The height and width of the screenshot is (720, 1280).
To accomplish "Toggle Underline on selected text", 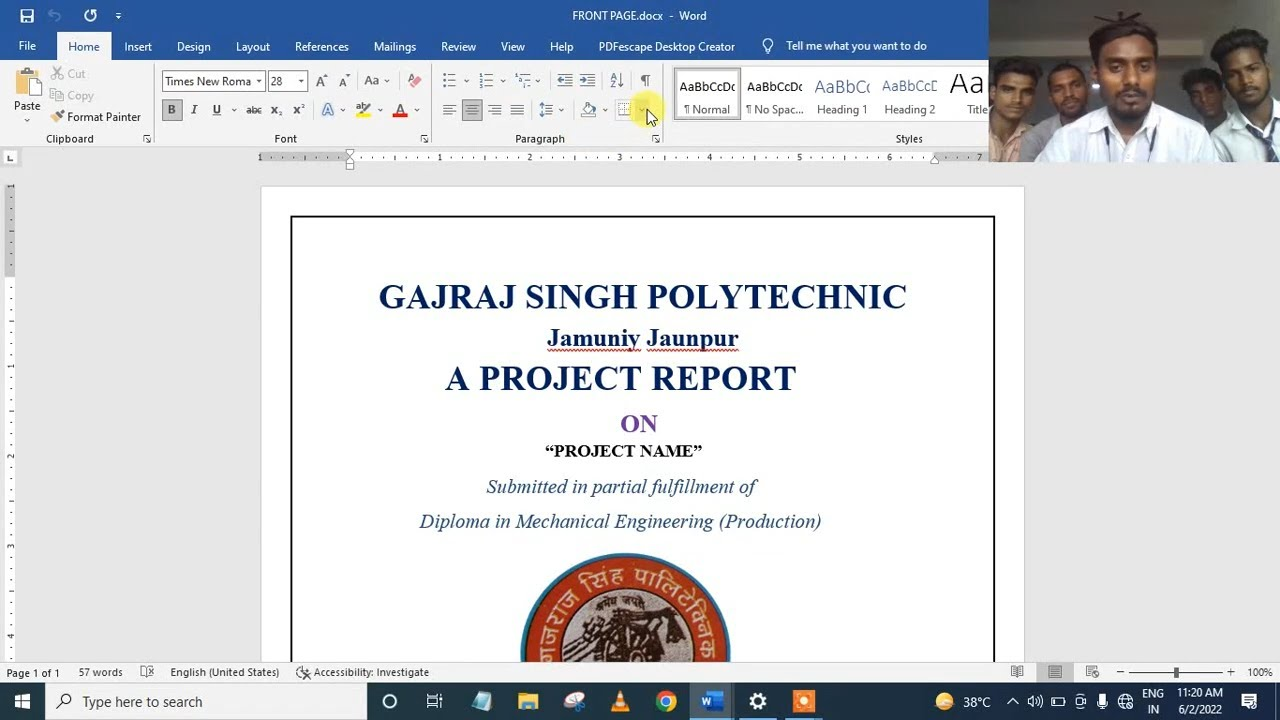I will coord(216,110).
